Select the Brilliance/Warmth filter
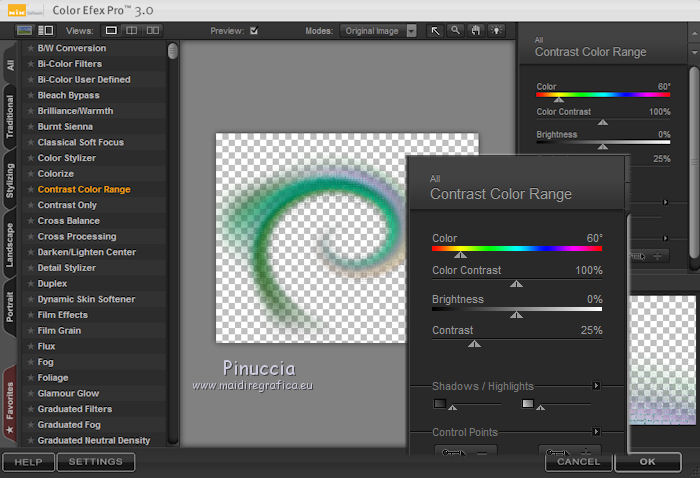The image size is (700, 478). tap(75, 111)
